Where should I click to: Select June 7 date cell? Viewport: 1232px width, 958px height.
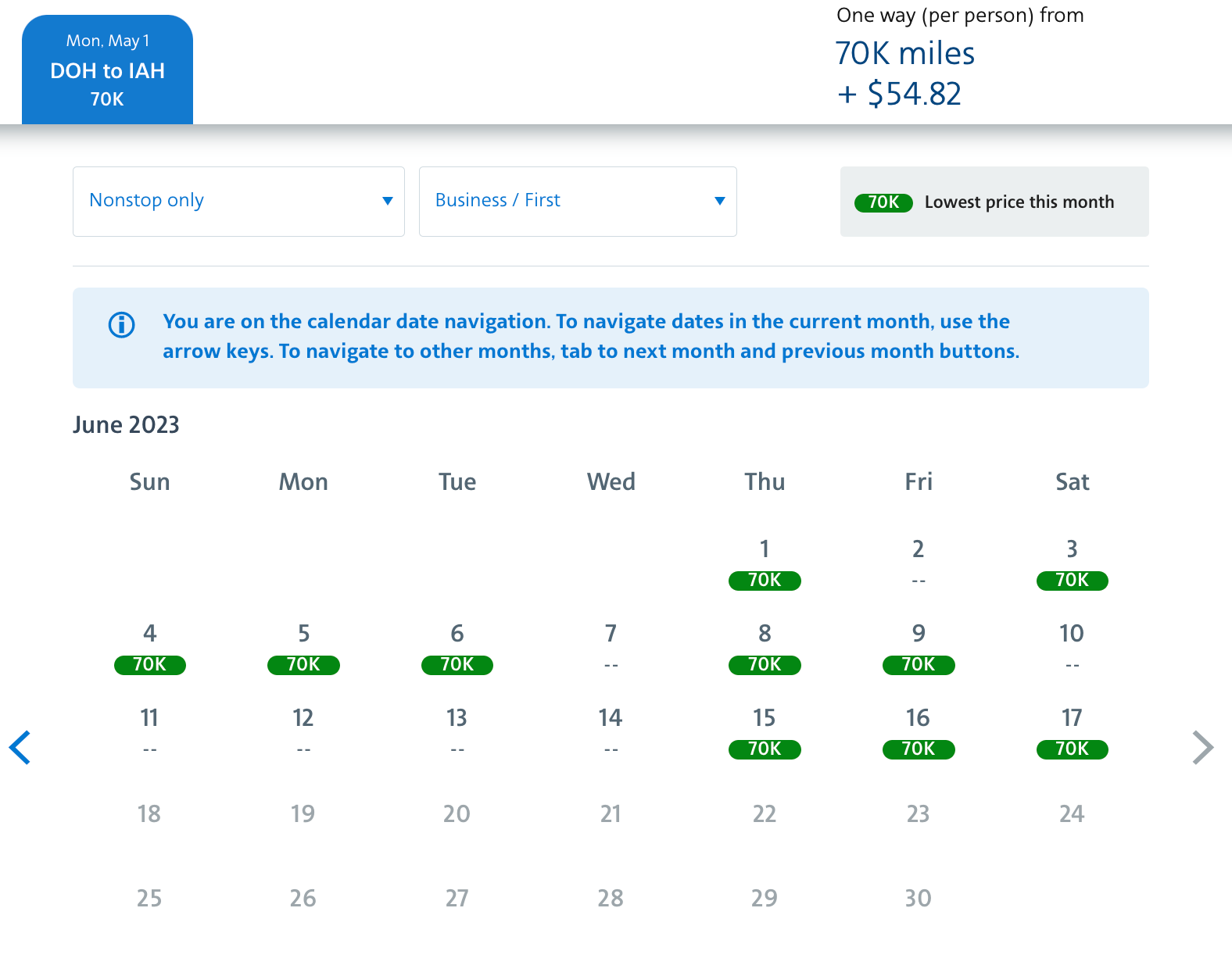pyautogui.click(x=611, y=648)
